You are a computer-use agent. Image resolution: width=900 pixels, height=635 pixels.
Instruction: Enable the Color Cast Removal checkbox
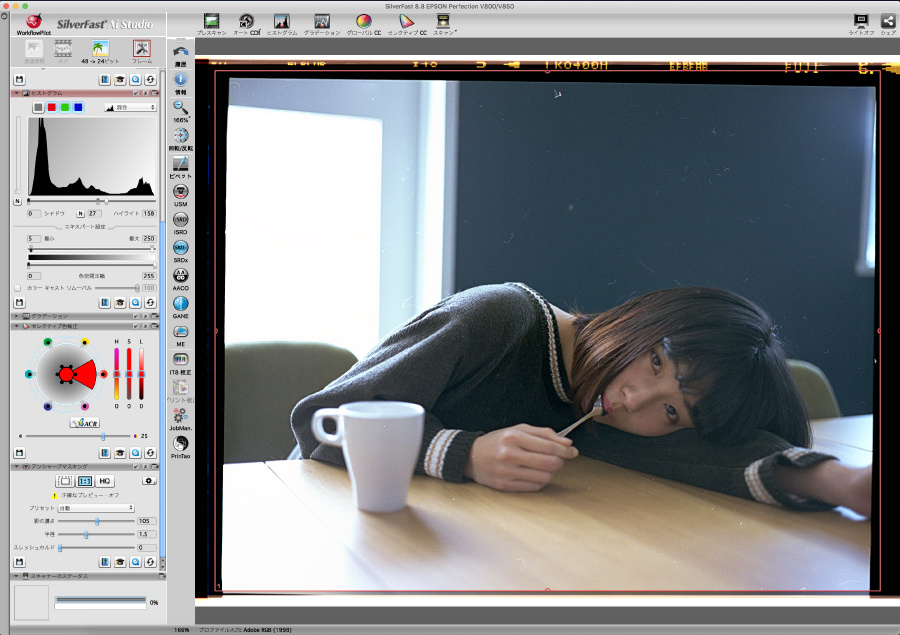point(17,288)
